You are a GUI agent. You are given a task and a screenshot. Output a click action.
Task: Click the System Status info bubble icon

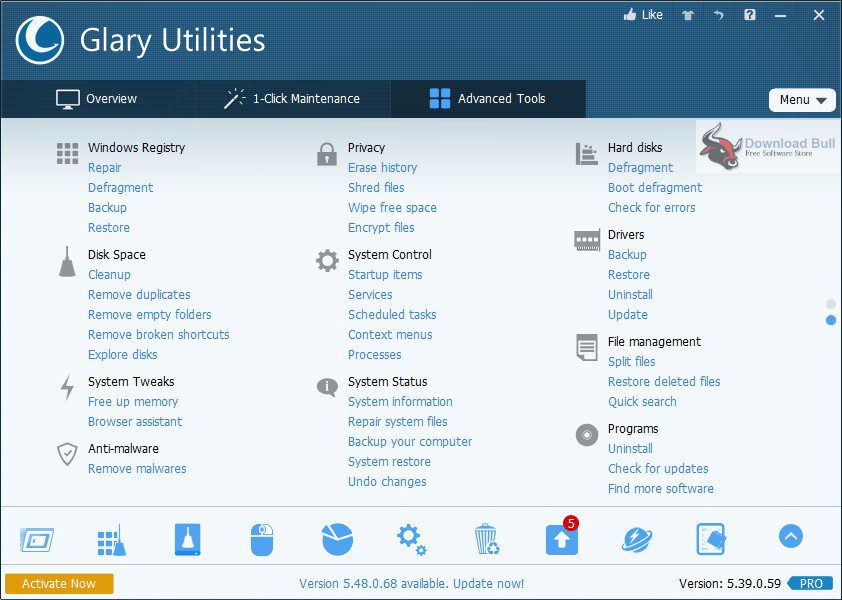(327, 386)
